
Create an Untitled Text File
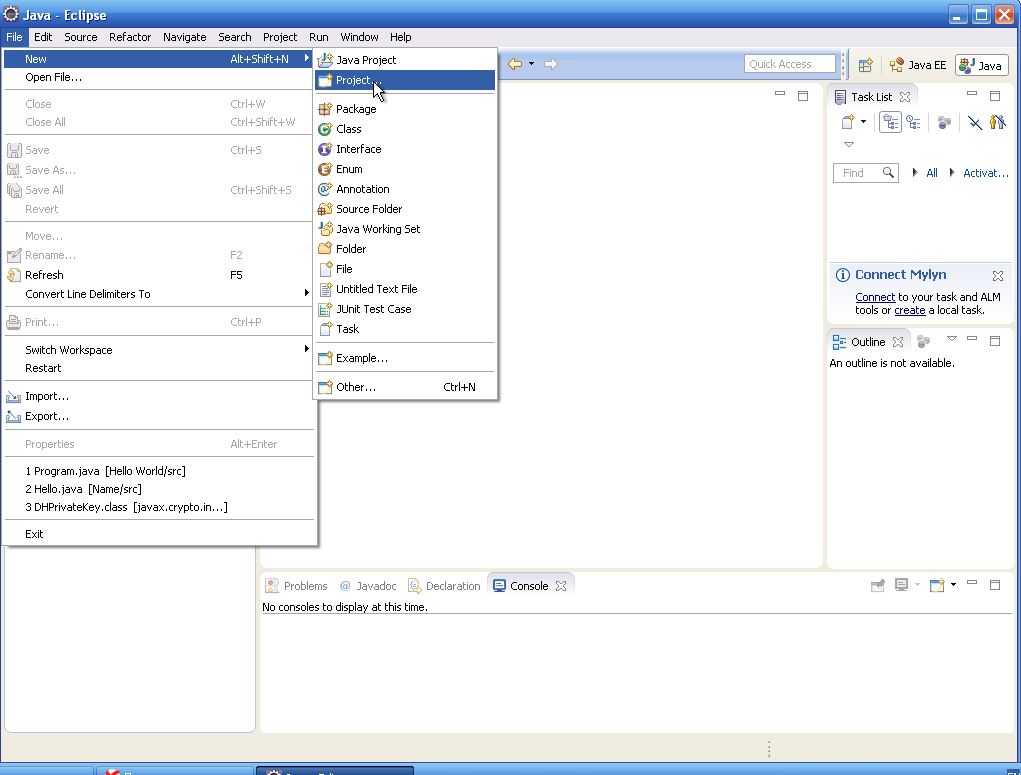(x=404, y=289)
